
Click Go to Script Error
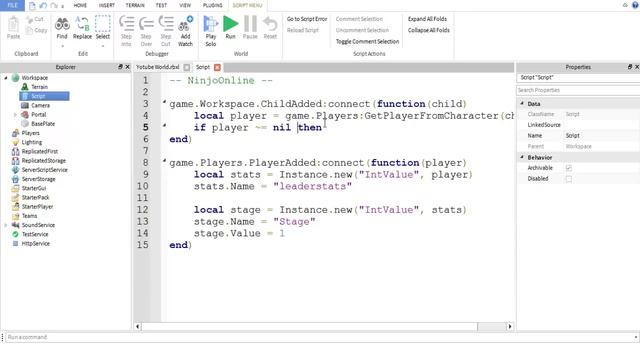[x=307, y=19]
